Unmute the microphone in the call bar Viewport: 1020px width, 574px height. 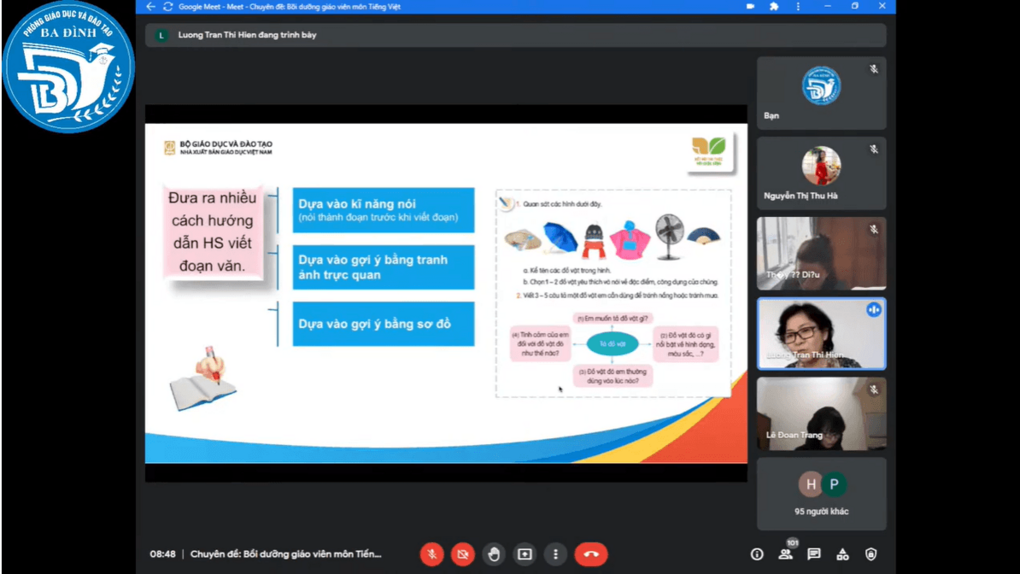pos(431,554)
